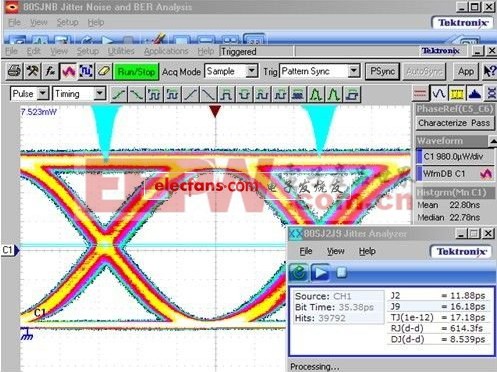Click the 7.523mW scale label
The image size is (497, 372).
tap(38, 112)
